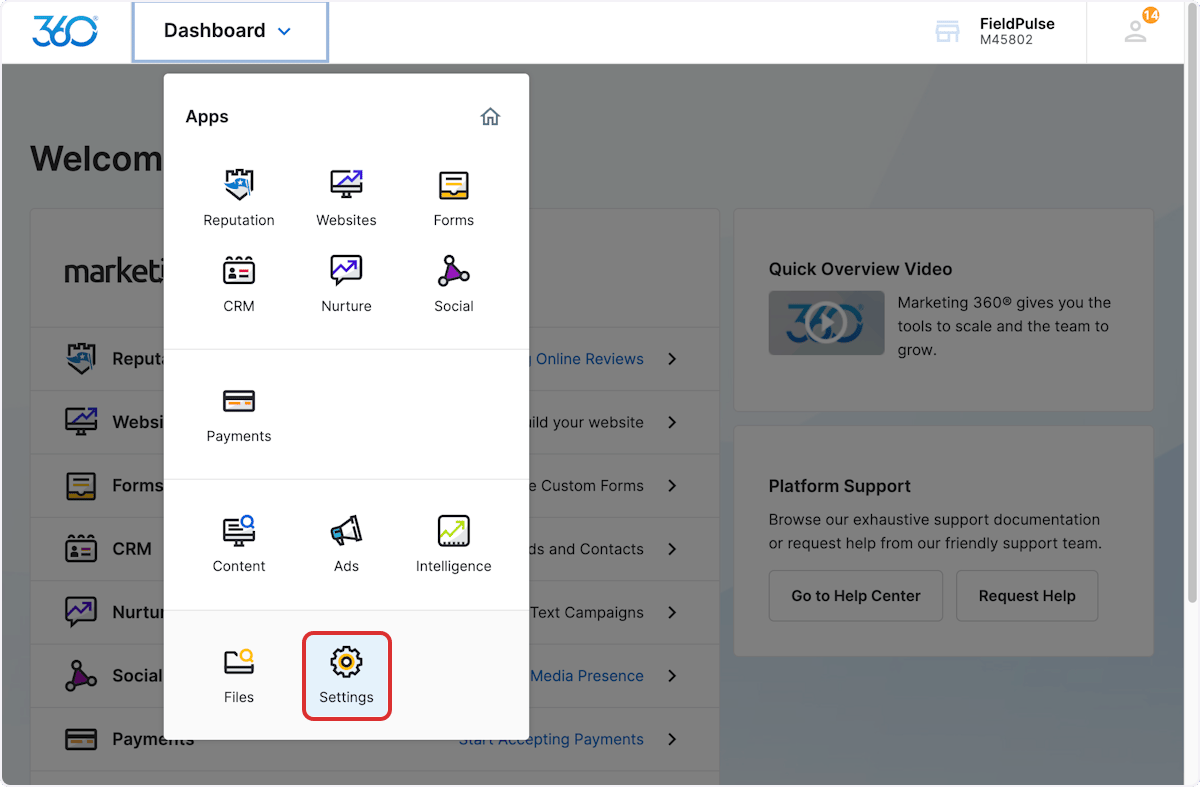Click the Quick Overview Video heading

click(860, 269)
